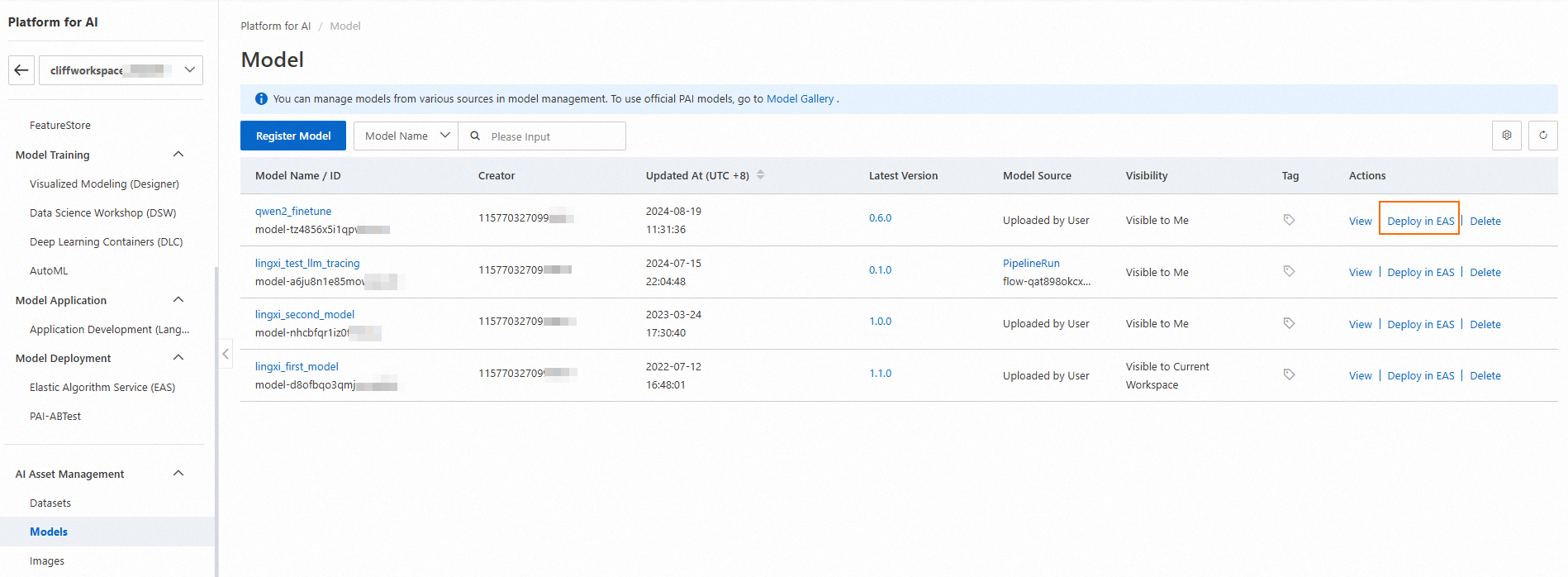Open Application Development (Lang...) item
The width and height of the screenshot is (1568, 577).
[109, 329]
